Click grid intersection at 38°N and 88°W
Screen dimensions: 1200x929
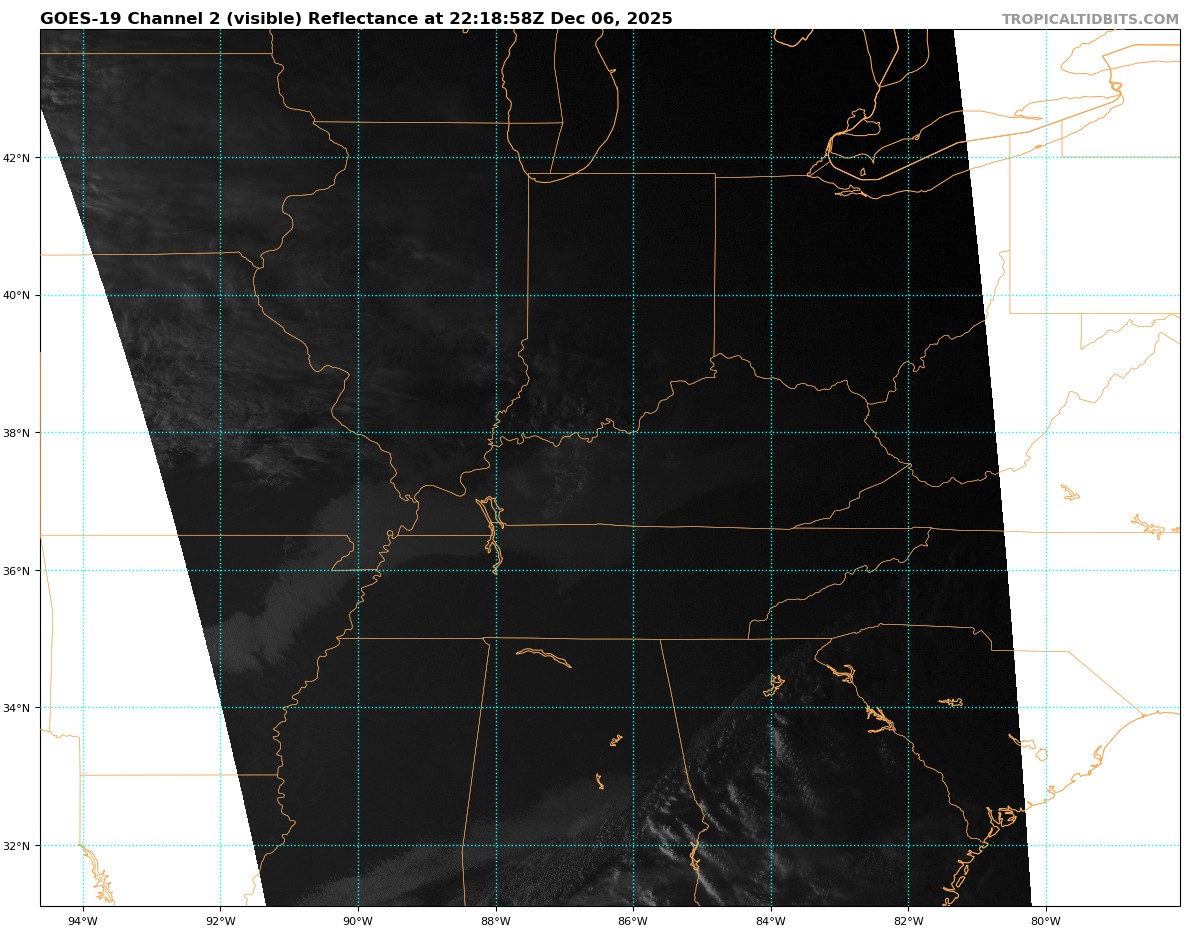pyautogui.click(x=495, y=433)
